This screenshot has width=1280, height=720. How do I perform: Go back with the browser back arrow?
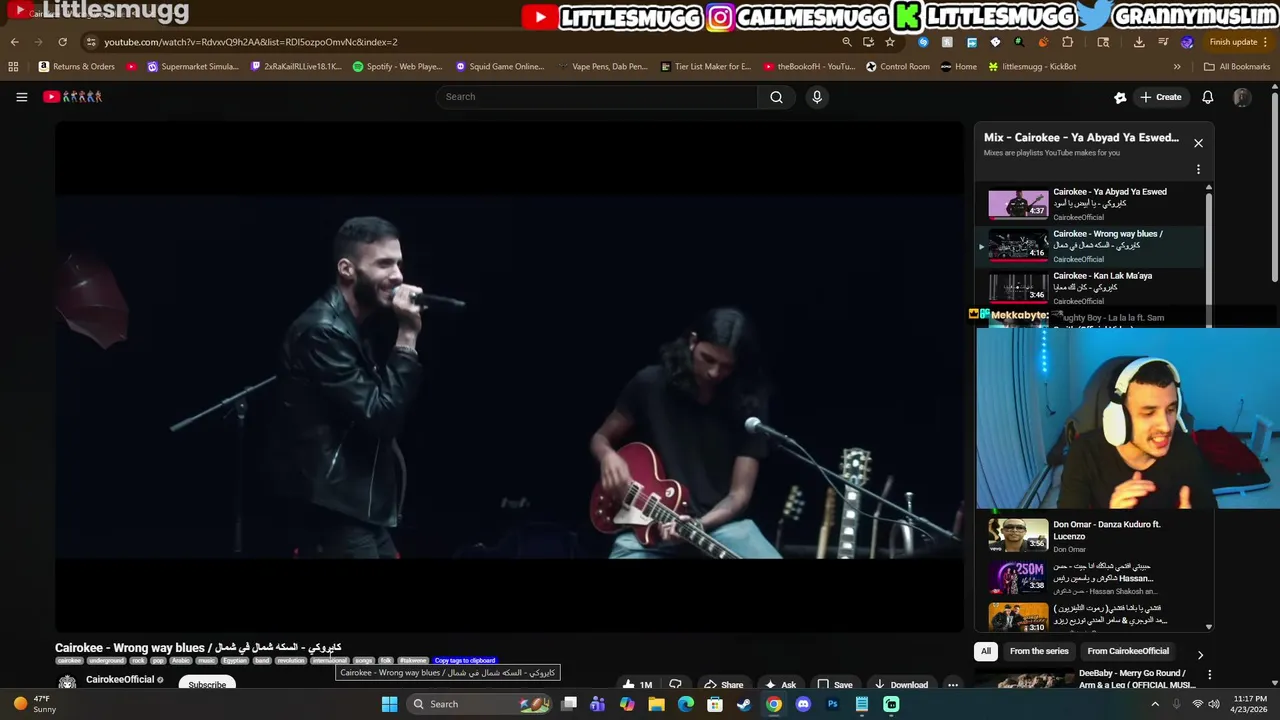[x=14, y=42]
